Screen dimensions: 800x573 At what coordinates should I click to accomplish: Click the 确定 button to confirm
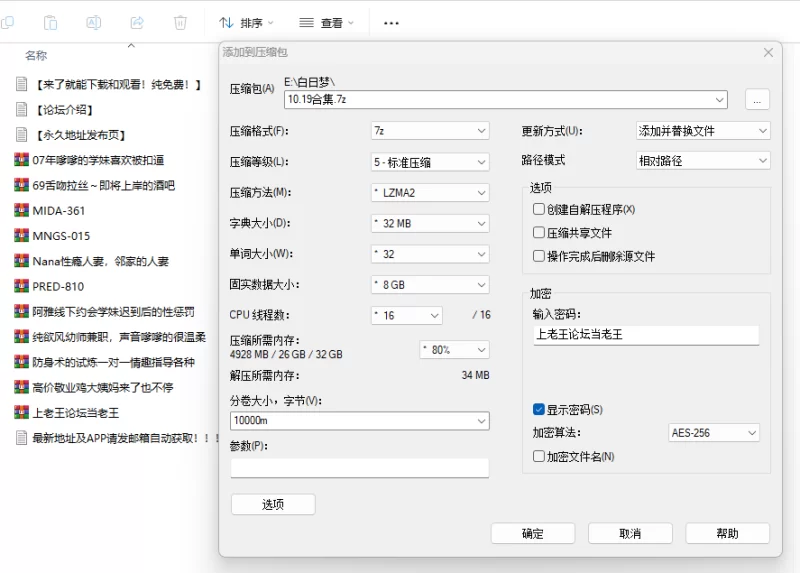click(x=532, y=533)
